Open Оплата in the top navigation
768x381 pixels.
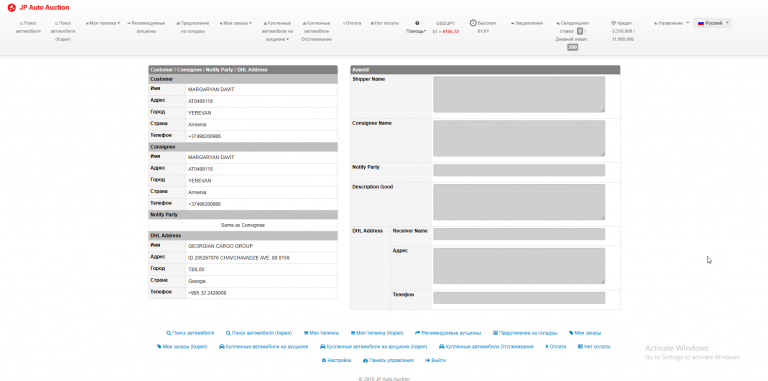click(352, 23)
